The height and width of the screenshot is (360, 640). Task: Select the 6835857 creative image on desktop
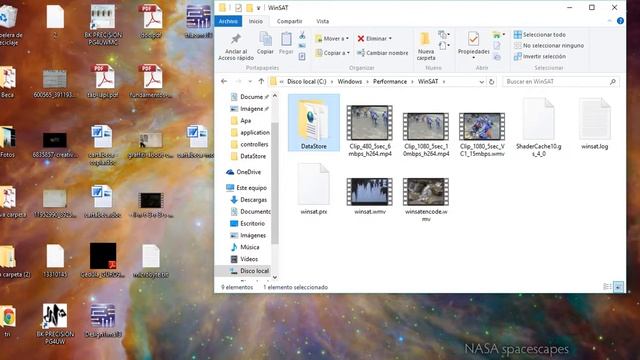point(55,145)
